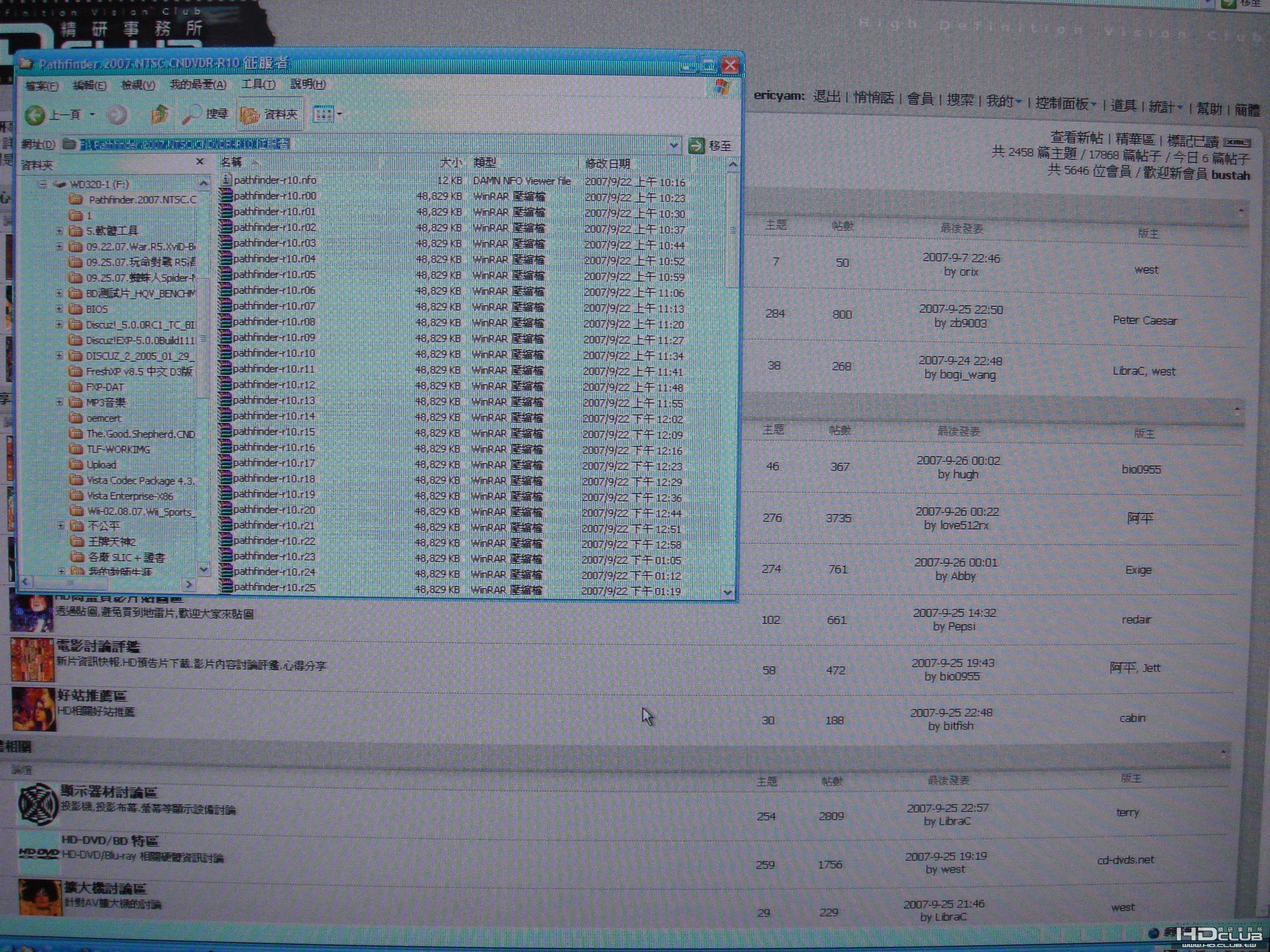Open the 編輯(E) menu
The width and height of the screenshot is (1270, 952).
89,86
